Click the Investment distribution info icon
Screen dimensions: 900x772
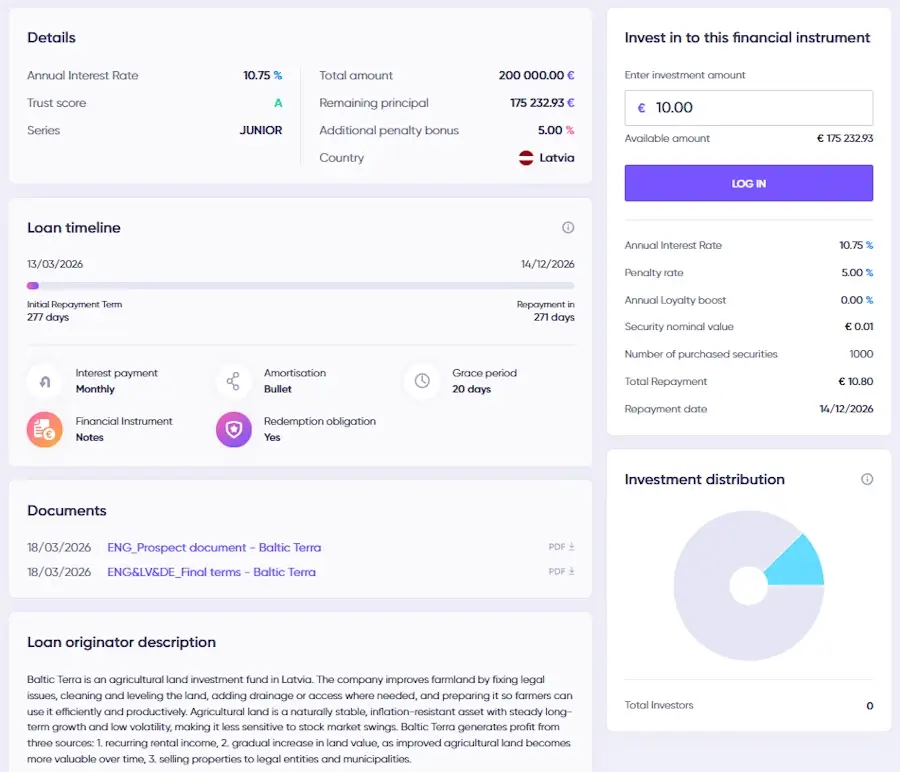pos(867,480)
